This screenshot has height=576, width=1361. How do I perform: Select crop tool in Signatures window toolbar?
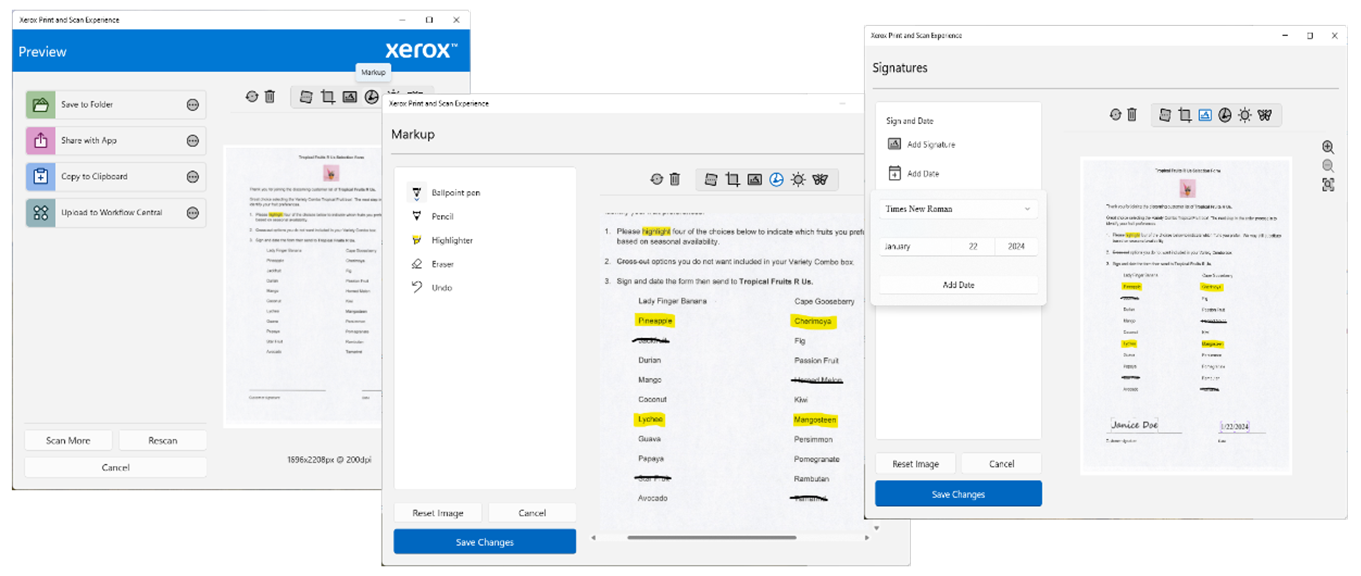[x=1184, y=115]
